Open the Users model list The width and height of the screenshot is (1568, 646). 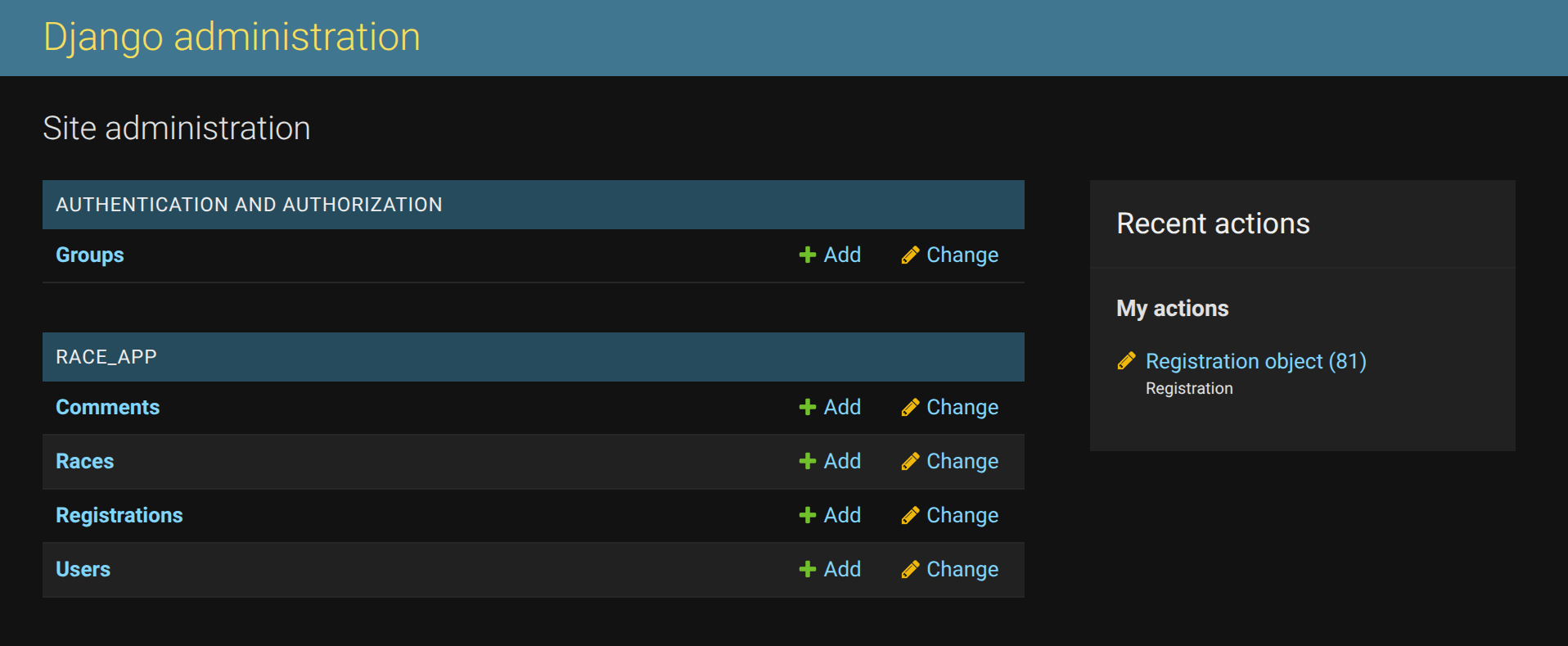click(83, 570)
